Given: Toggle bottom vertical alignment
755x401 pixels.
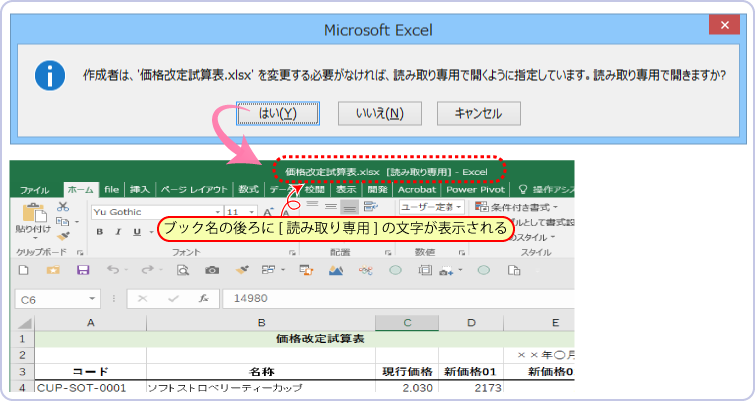Looking at the screenshot, I should pyautogui.click(x=349, y=207).
